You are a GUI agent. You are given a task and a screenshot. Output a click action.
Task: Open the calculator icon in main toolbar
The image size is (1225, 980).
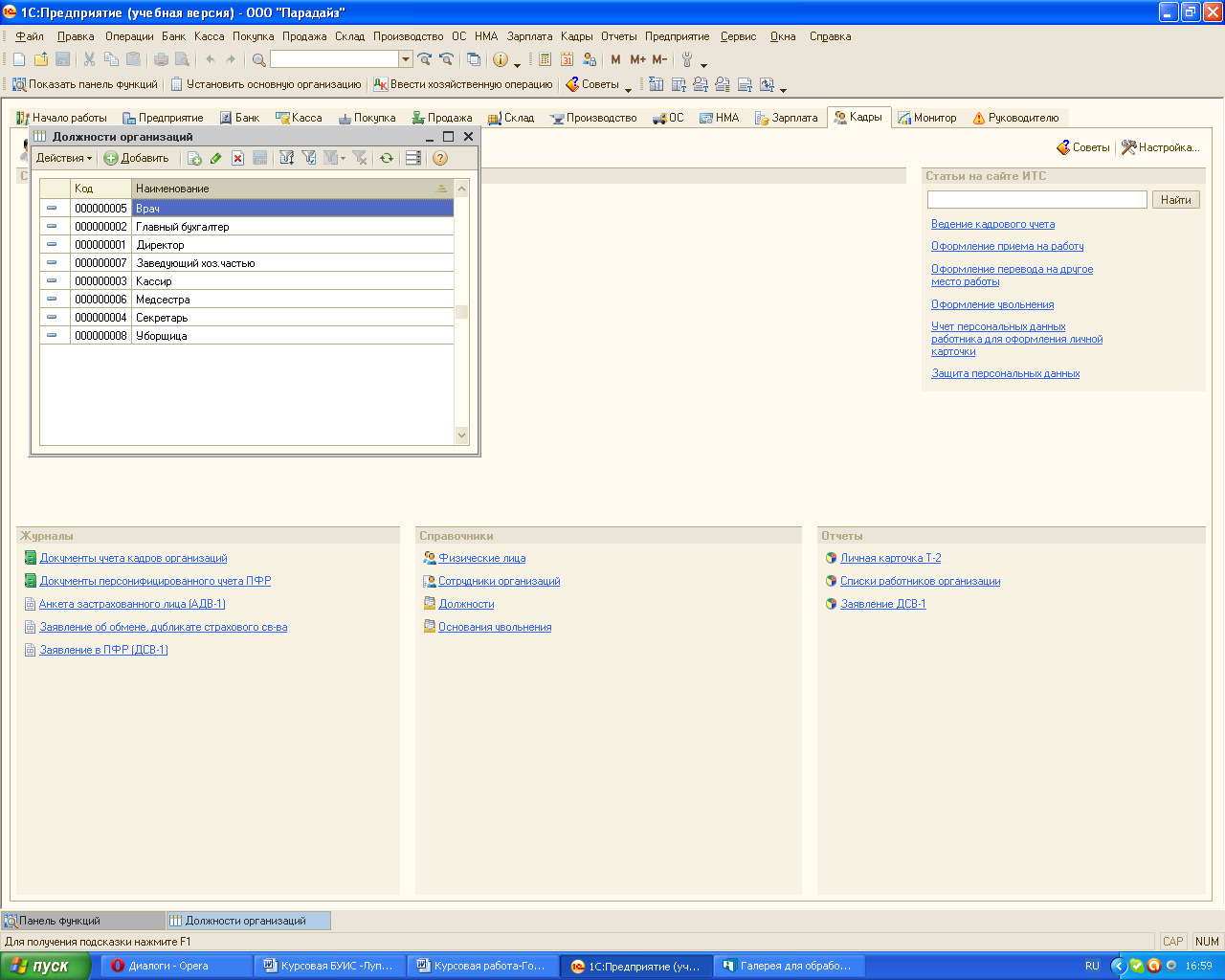545,59
